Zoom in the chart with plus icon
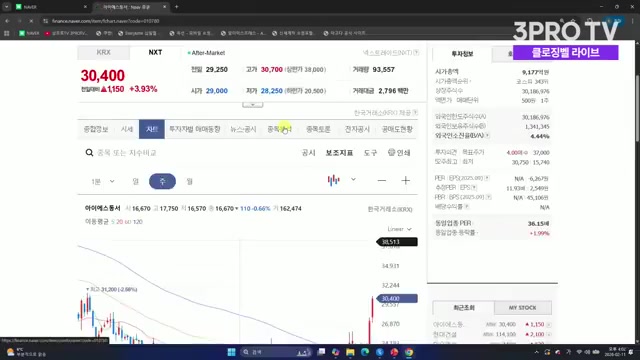The width and height of the screenshot is (640, 360). coord(405,180)
